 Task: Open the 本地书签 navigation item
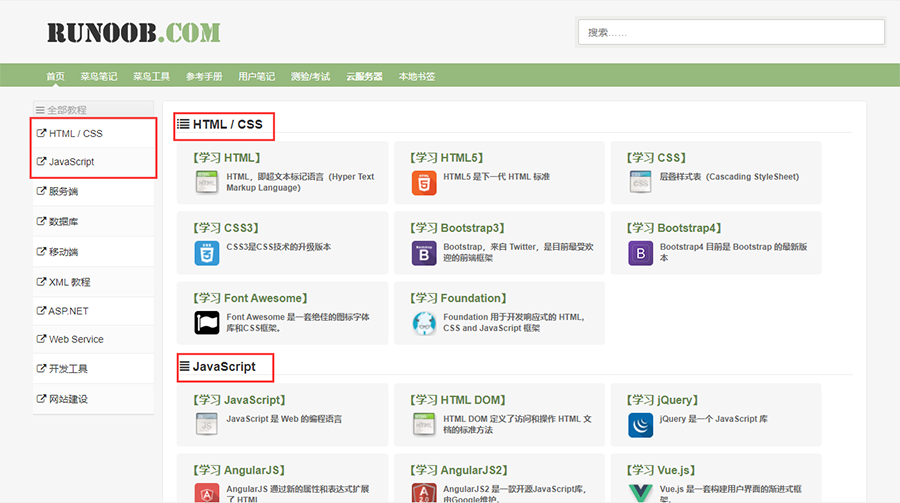(x=417, y=76)
